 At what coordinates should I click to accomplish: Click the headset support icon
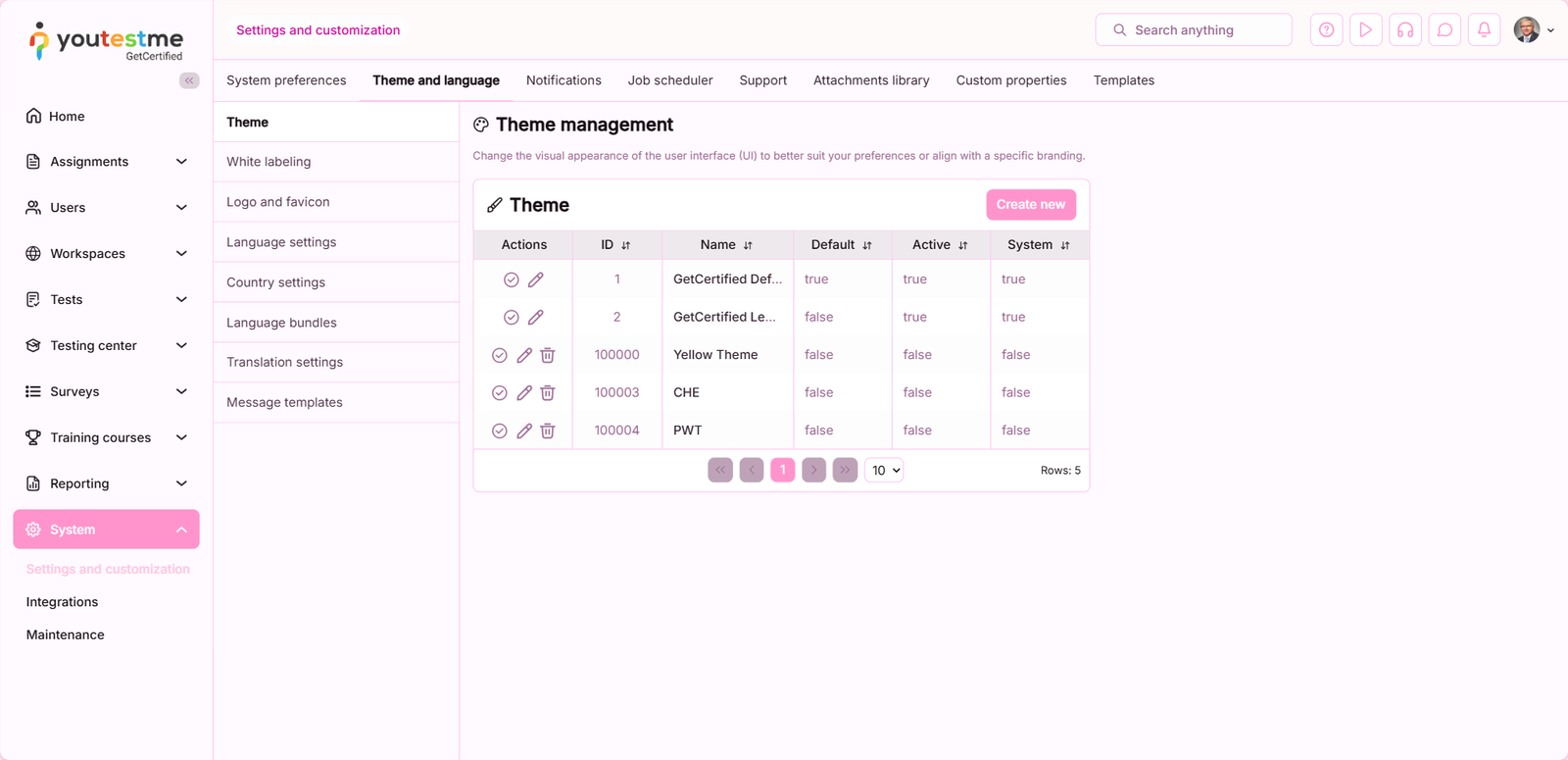[1405, 30]
